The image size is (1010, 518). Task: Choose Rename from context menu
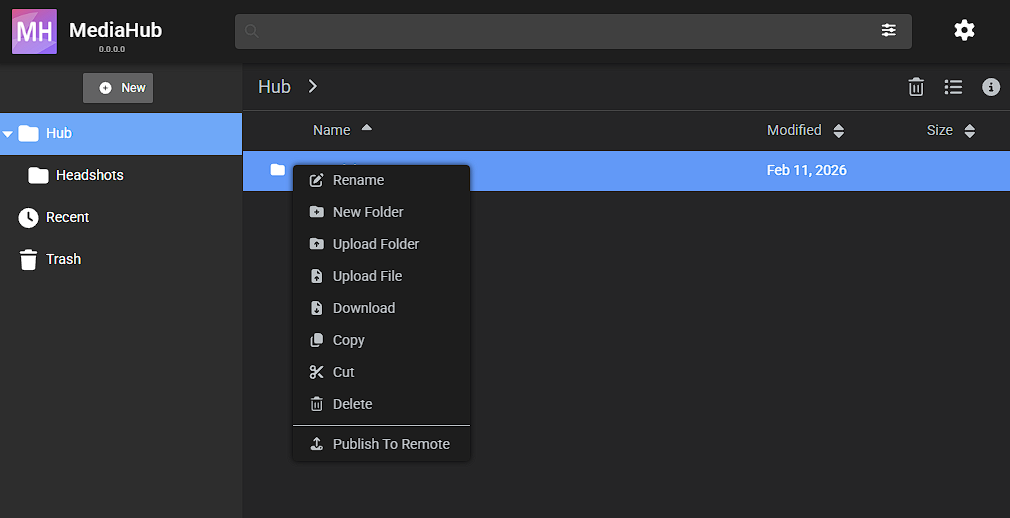click(x=358, y=180)
